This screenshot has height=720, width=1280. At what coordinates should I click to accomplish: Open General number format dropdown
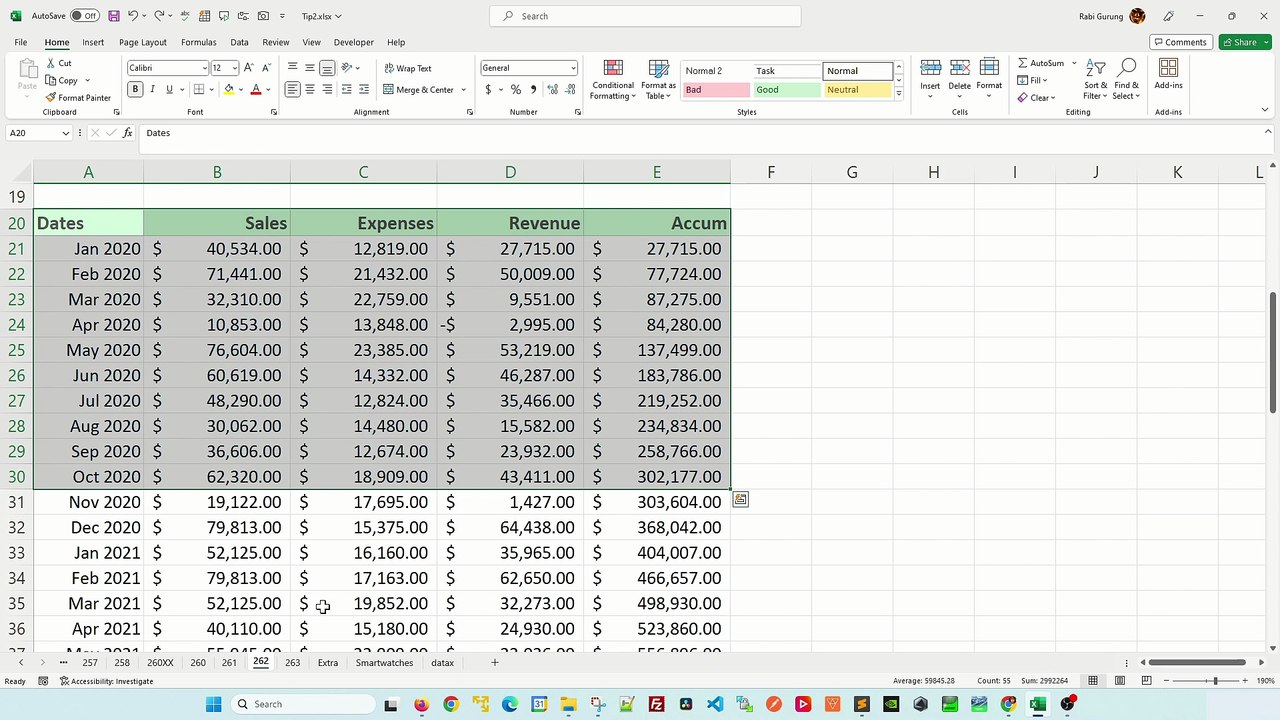tap(573, 68)
